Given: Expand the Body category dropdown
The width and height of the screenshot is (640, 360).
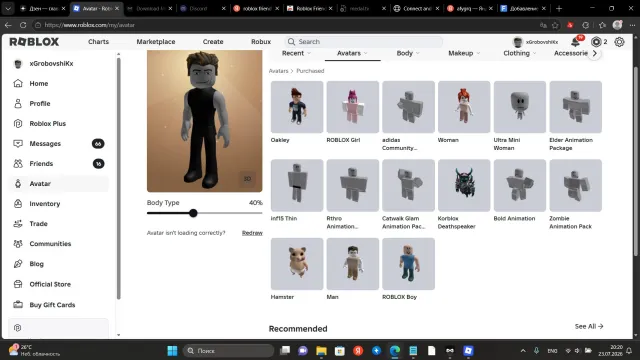Looking at the screenshot, I should click(408, 53).
